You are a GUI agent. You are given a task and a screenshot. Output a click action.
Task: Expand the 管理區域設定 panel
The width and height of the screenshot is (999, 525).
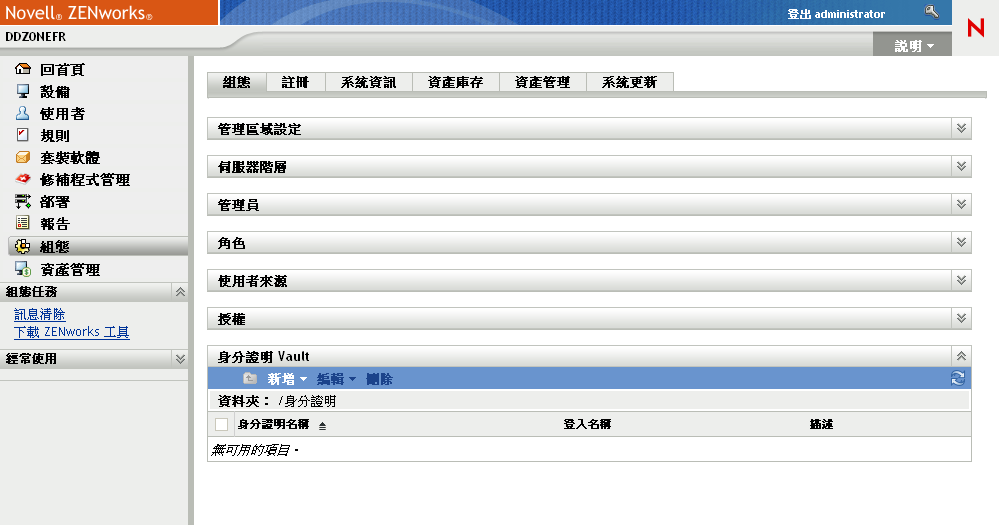(x=960, y=129)
